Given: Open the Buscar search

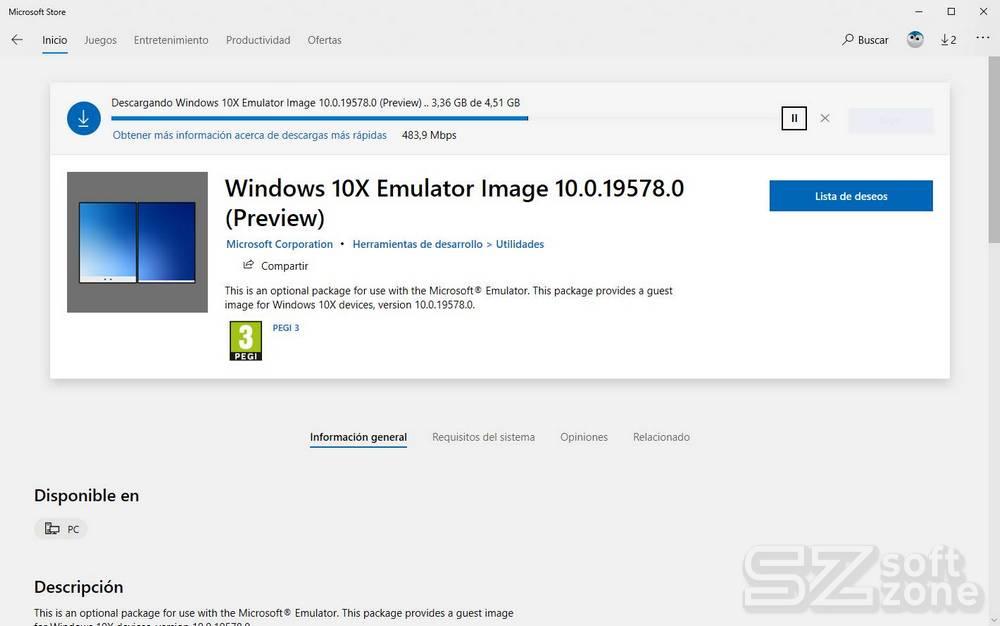Looking at the screenshot, I should [865, 40].
